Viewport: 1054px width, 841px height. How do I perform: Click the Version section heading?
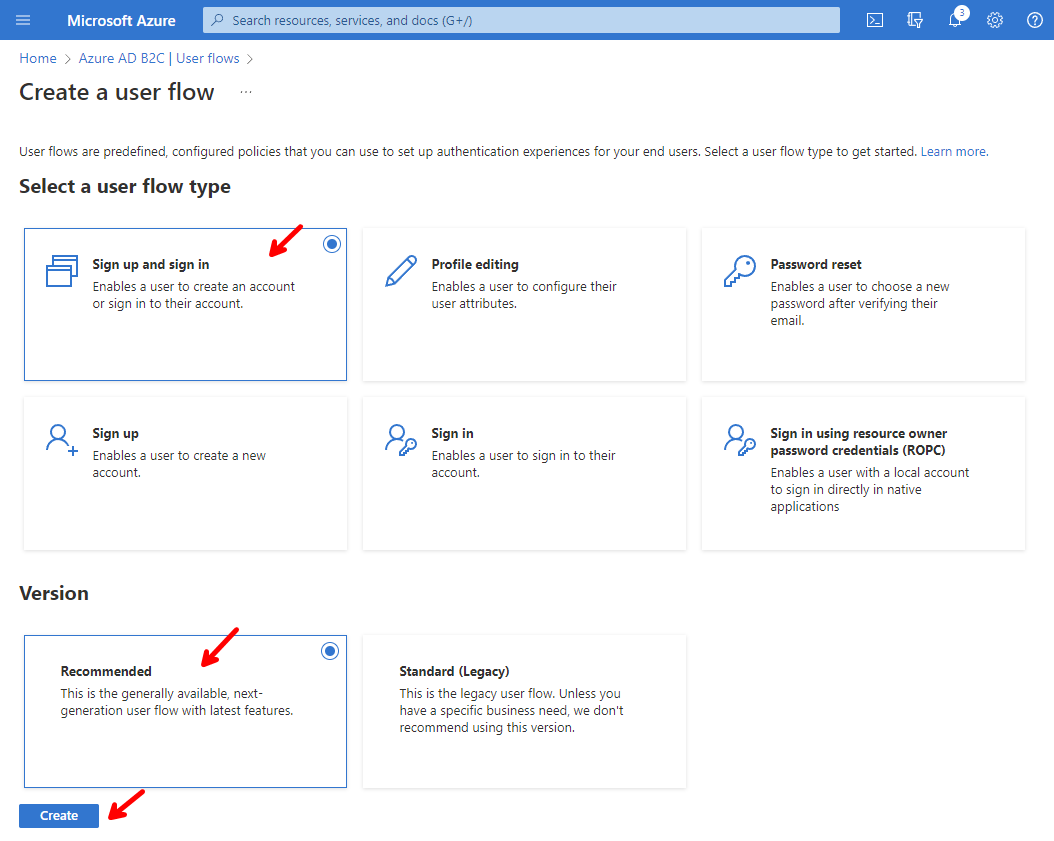tap(54, 593)
